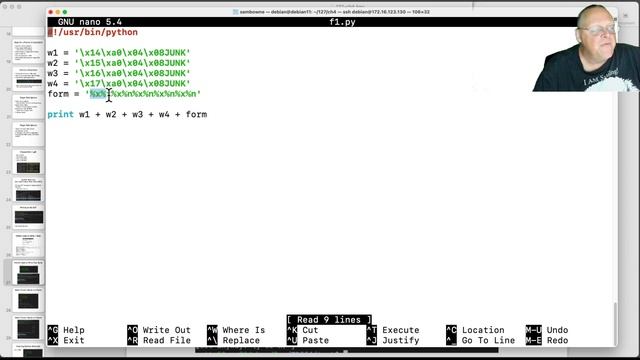This screenshot has width=640, height=360.
Task: Click the '[ Read 9 lines ]' status message
Action: (329, 320)
